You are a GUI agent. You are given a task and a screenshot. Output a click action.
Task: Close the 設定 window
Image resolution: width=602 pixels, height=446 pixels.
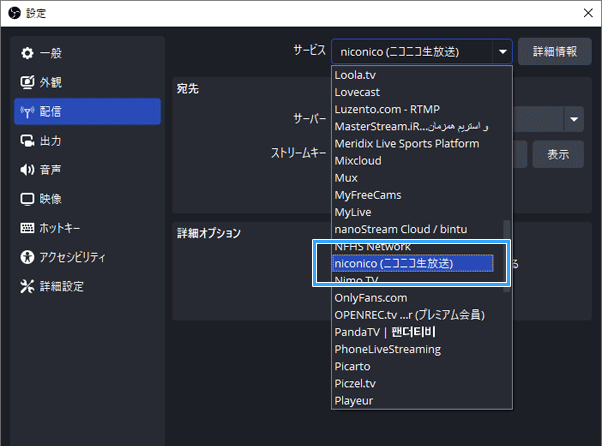click(588, 13)
